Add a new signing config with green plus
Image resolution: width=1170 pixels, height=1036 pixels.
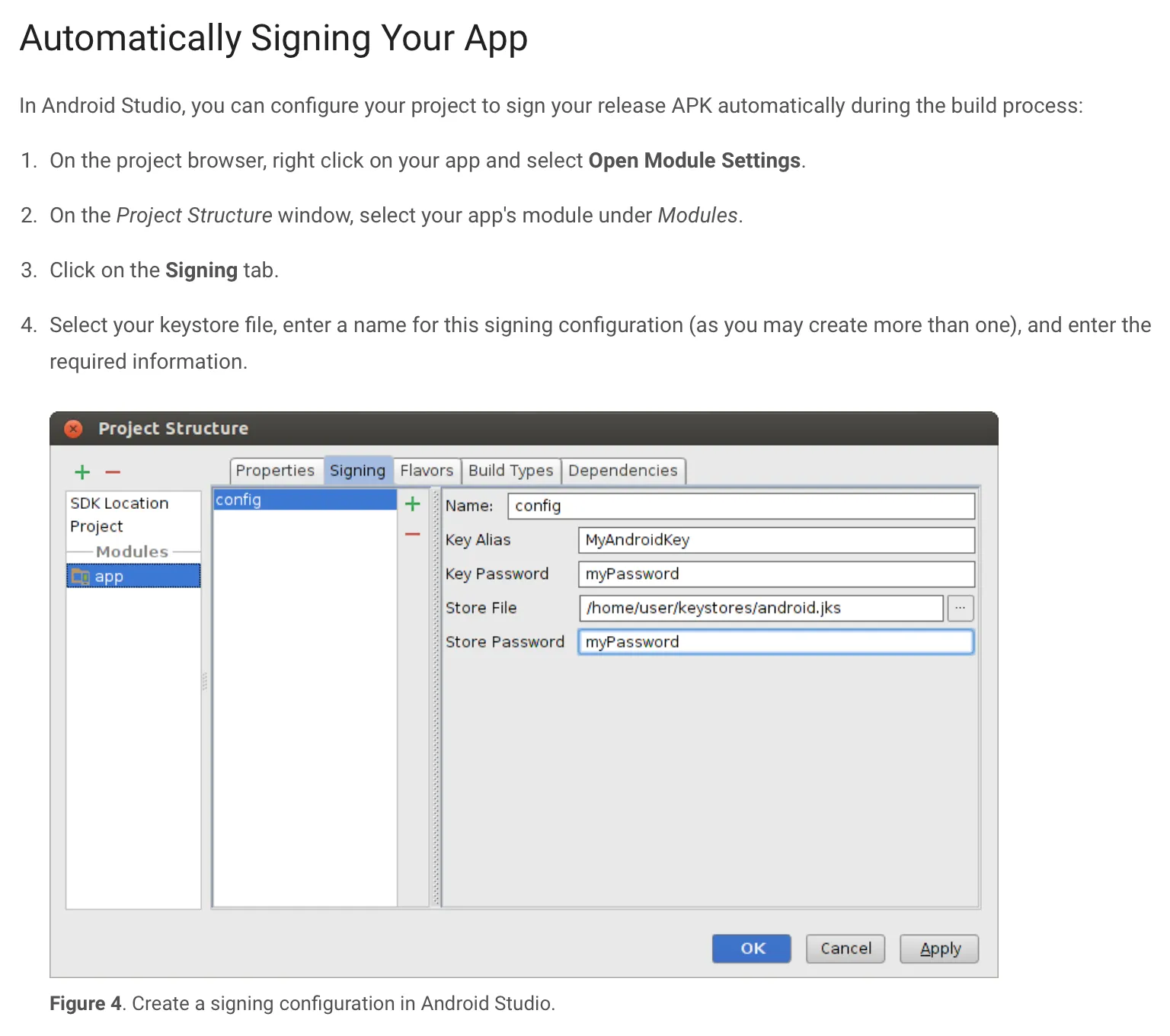click(413, 504)
